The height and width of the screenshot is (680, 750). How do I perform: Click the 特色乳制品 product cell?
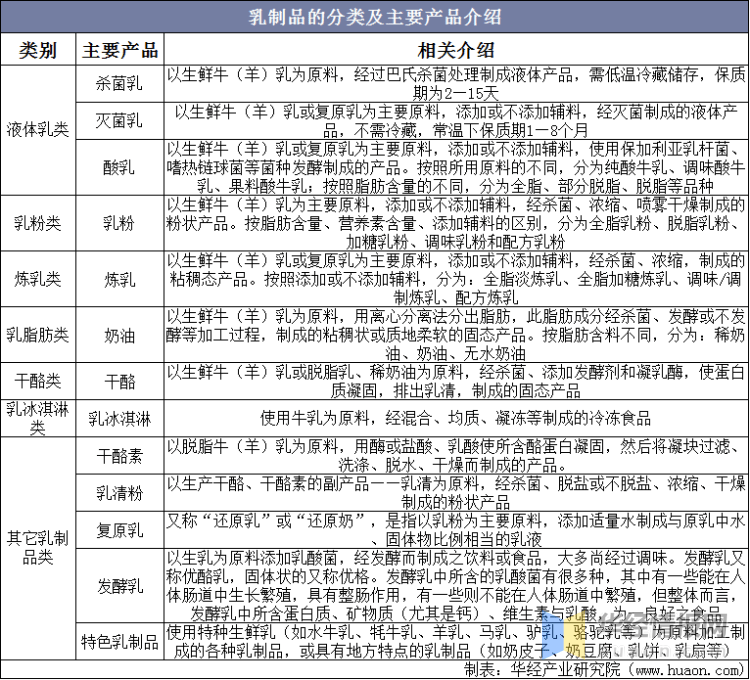(x=120, y=641)
